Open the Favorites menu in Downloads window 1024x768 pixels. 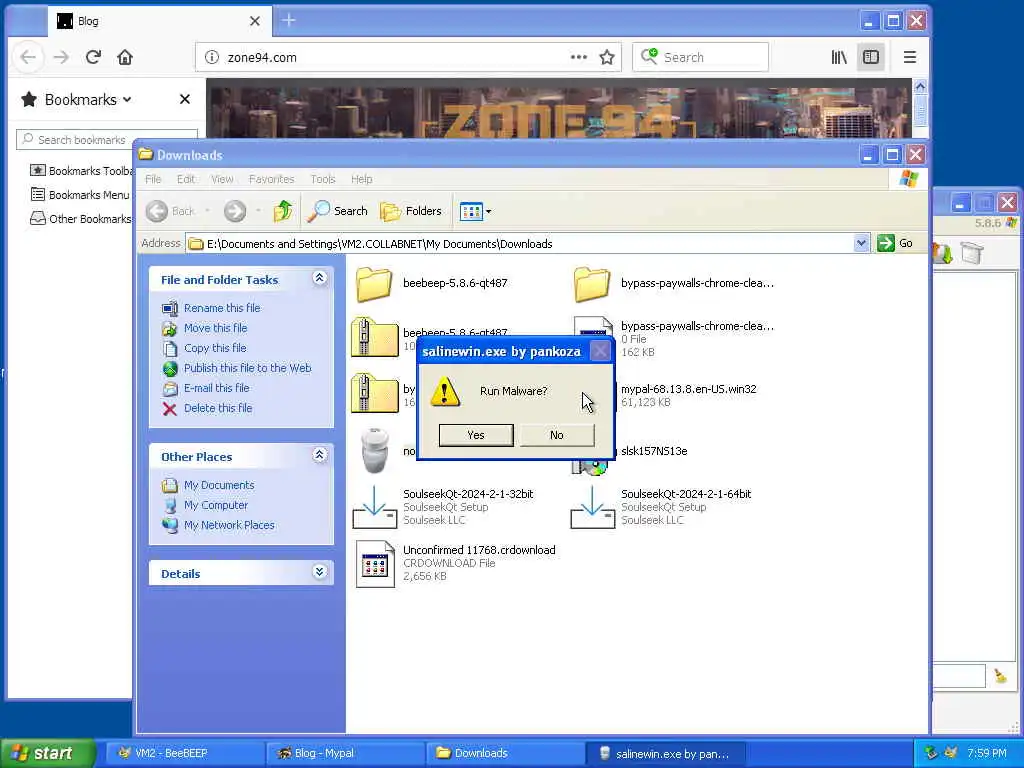[272, 179]
